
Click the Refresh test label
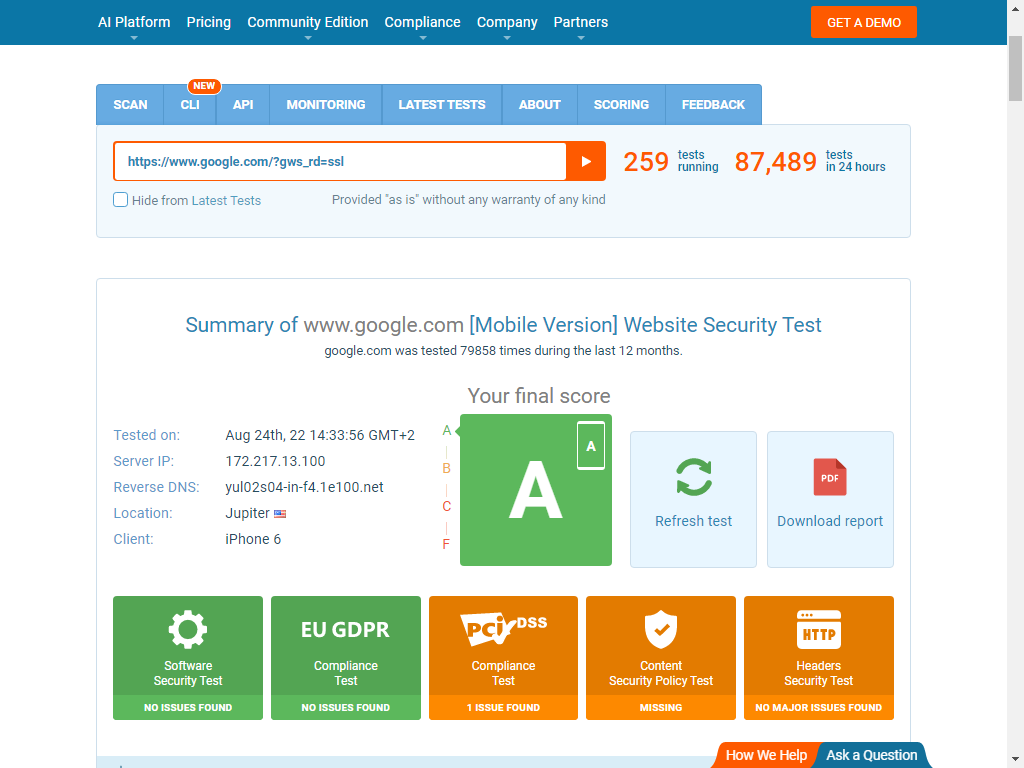[694, 521]
